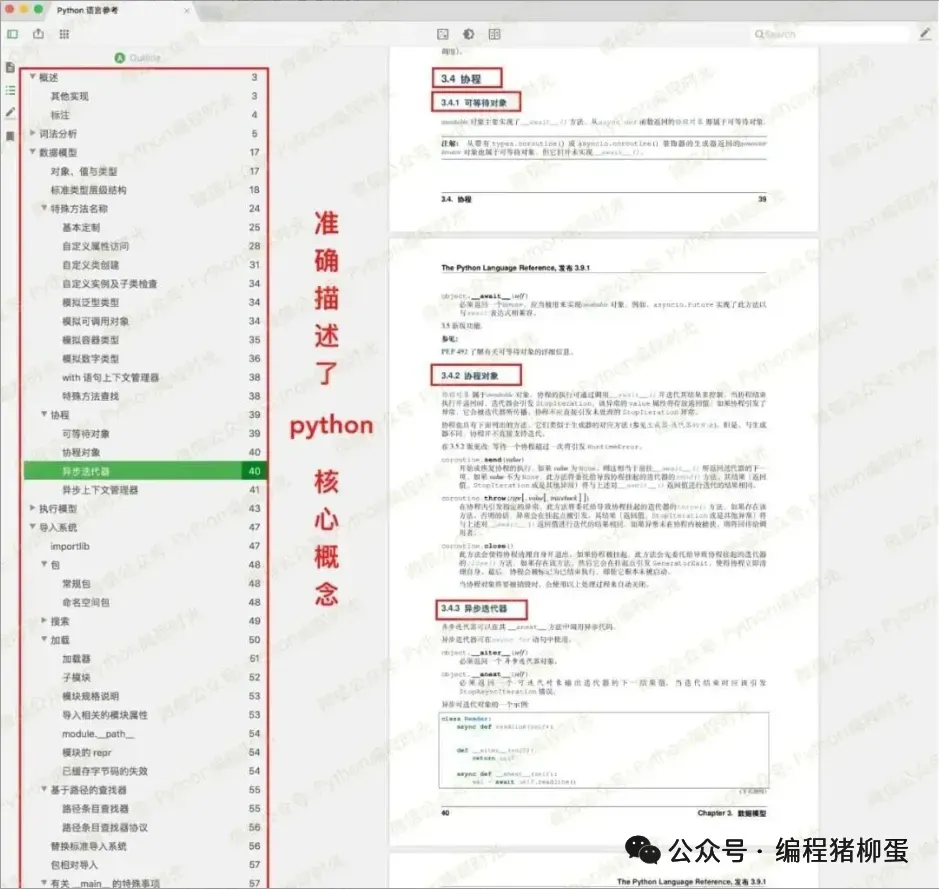Open 命名空间包 outline entry
This screenshot has height=889, width=939.
[86, 602]
